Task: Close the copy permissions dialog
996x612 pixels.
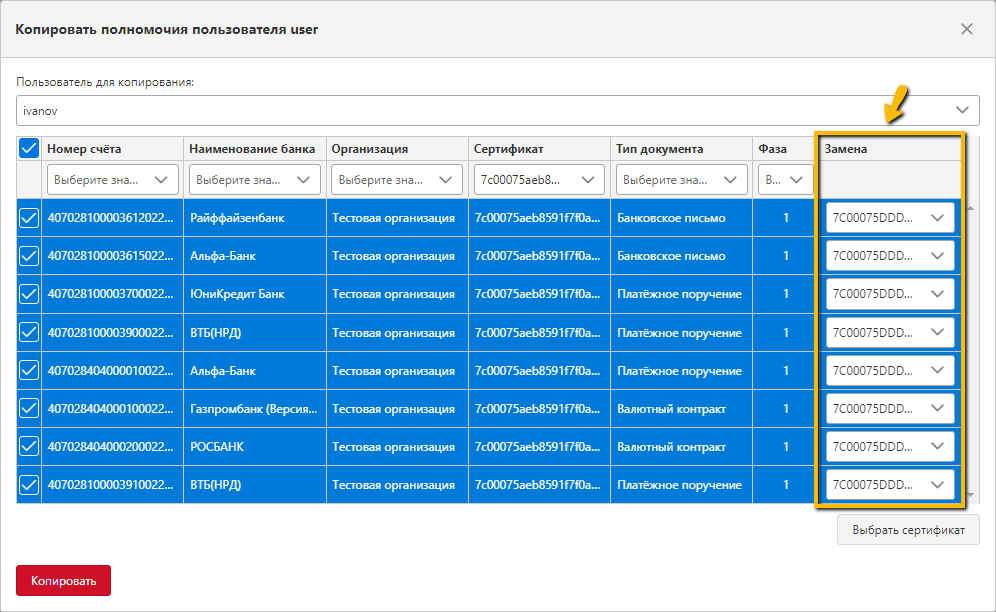Action: (966, 29)
